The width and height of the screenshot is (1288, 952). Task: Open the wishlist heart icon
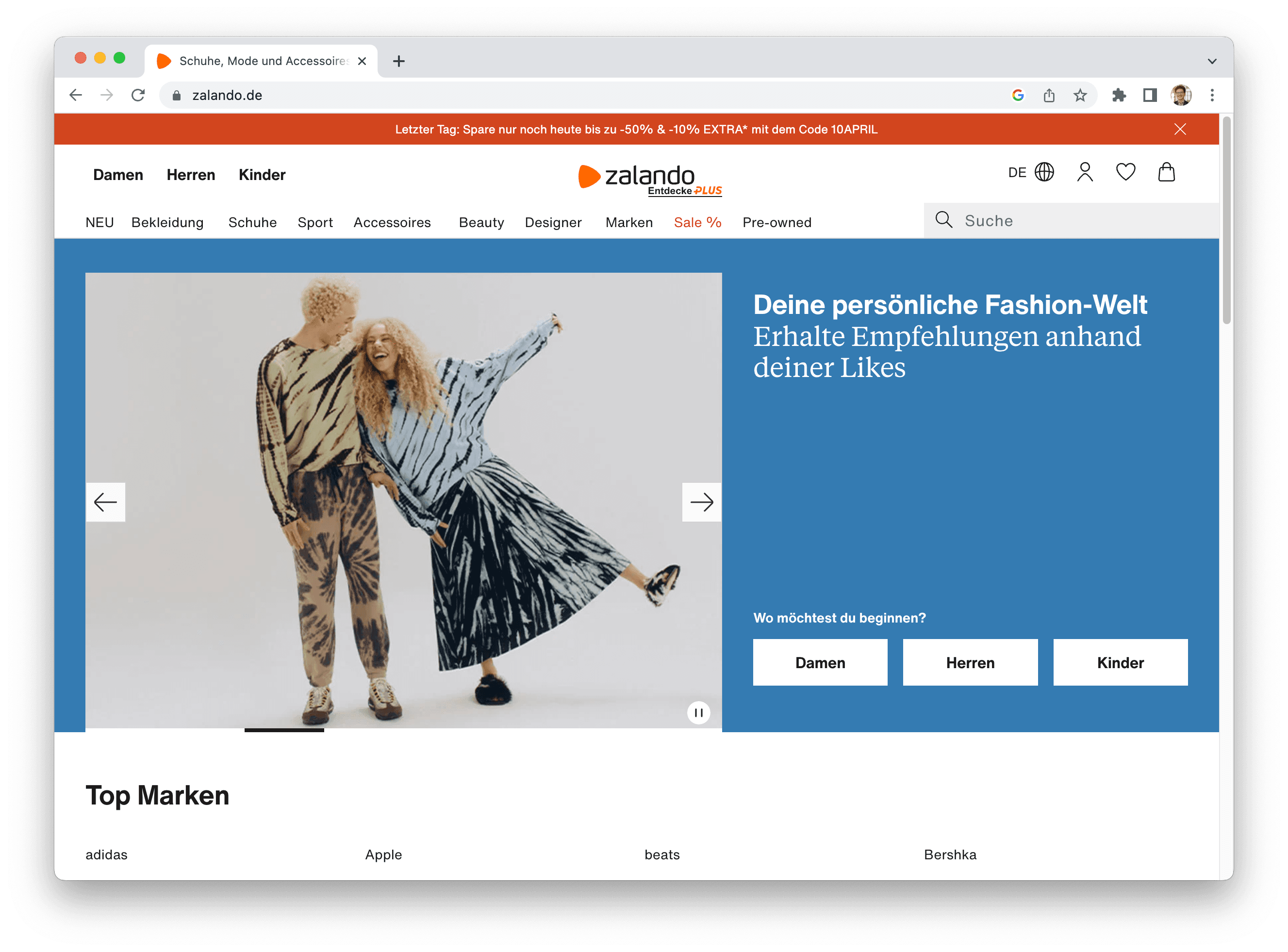tap(1125, 172)
